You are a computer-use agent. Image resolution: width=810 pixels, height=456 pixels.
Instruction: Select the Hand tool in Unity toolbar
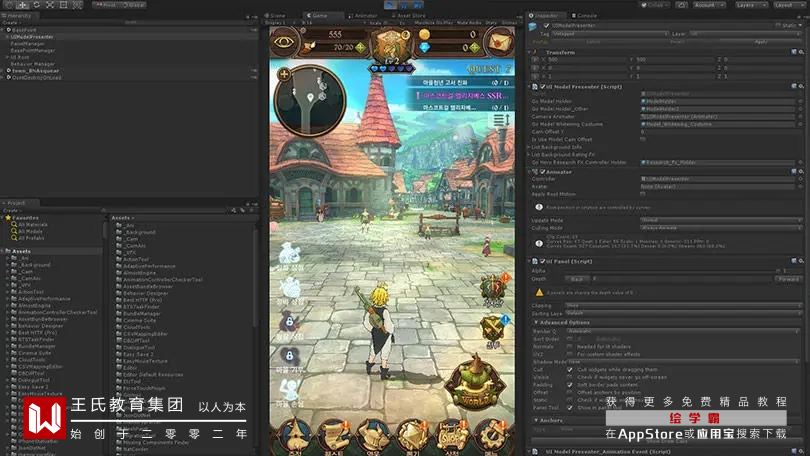point(9,5)
